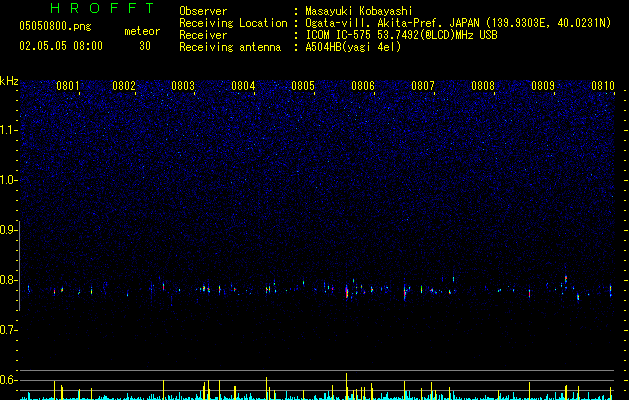Select the filename 05050800.png

click(x=55, y=27)
